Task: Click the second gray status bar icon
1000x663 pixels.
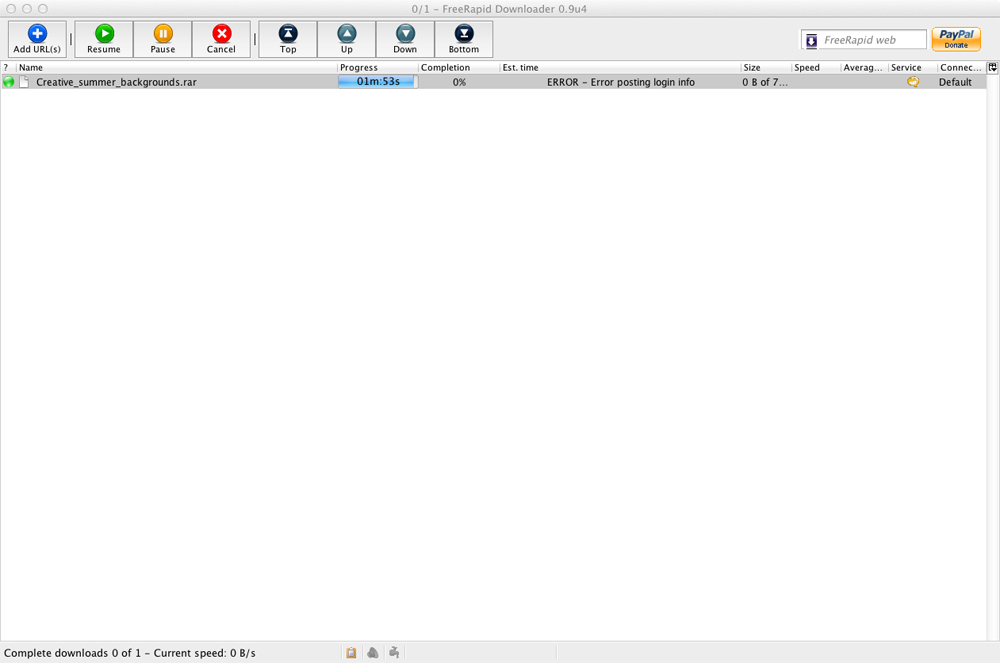Action: [373, 653]
